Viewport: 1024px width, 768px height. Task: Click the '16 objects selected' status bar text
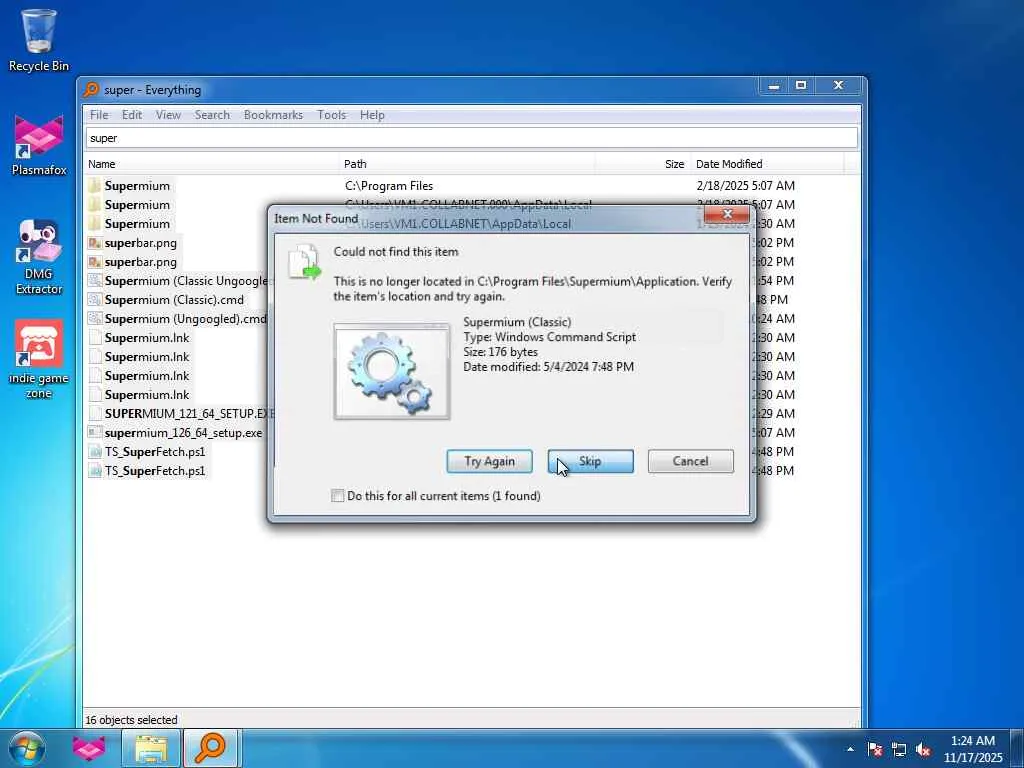tap(131, 720)
